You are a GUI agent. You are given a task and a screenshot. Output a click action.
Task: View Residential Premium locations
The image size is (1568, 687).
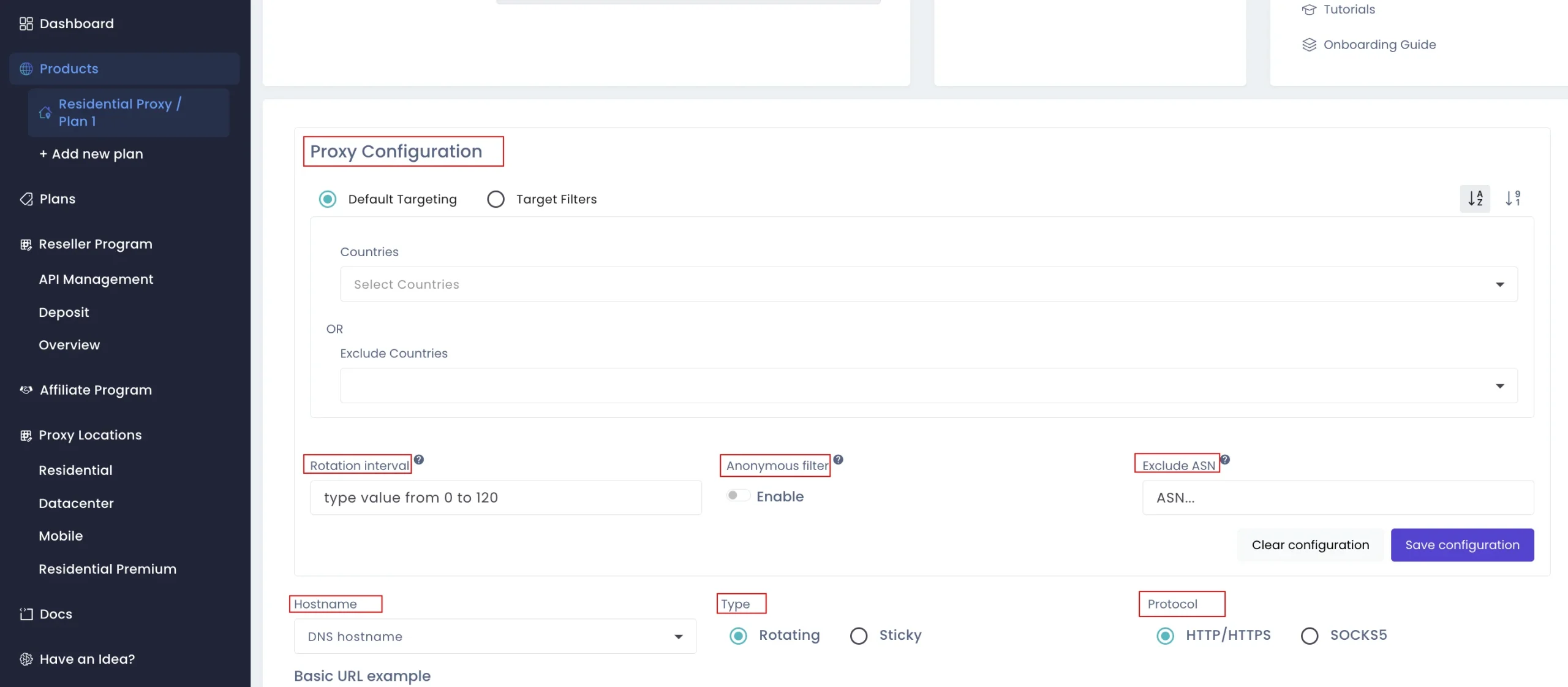tap(107, 569)
